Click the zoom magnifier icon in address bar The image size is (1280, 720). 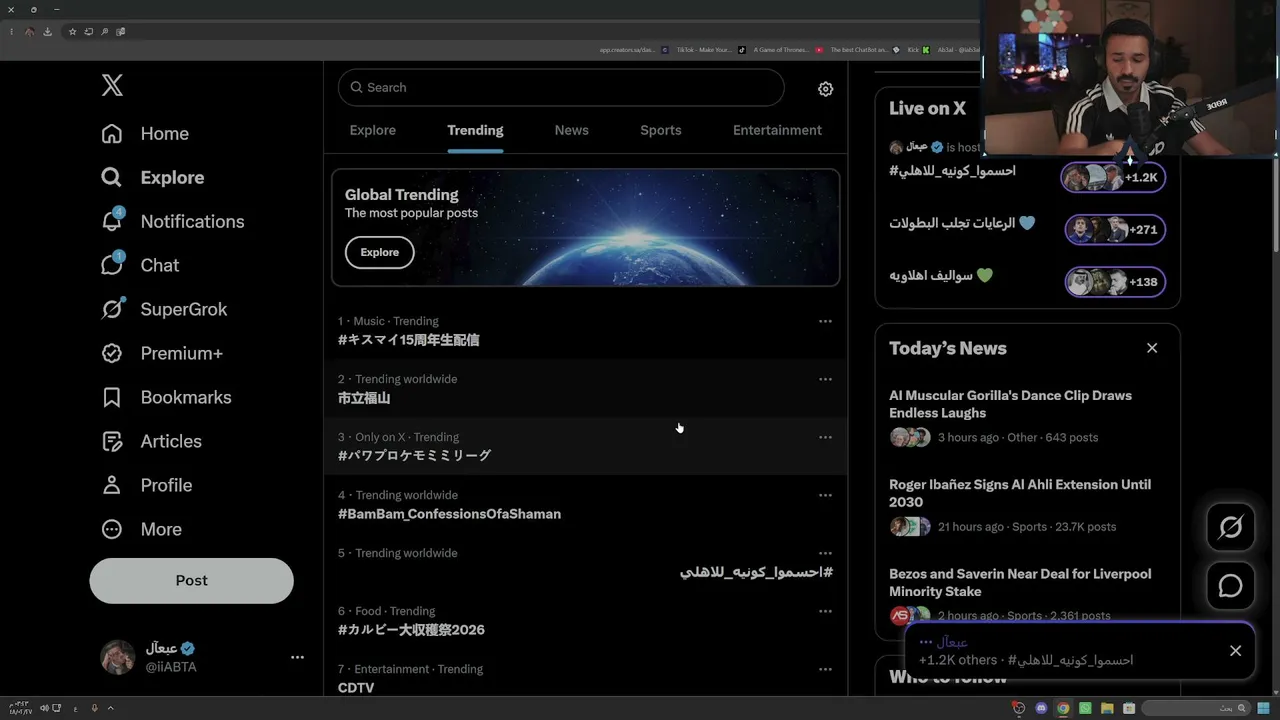pos(104,31)
